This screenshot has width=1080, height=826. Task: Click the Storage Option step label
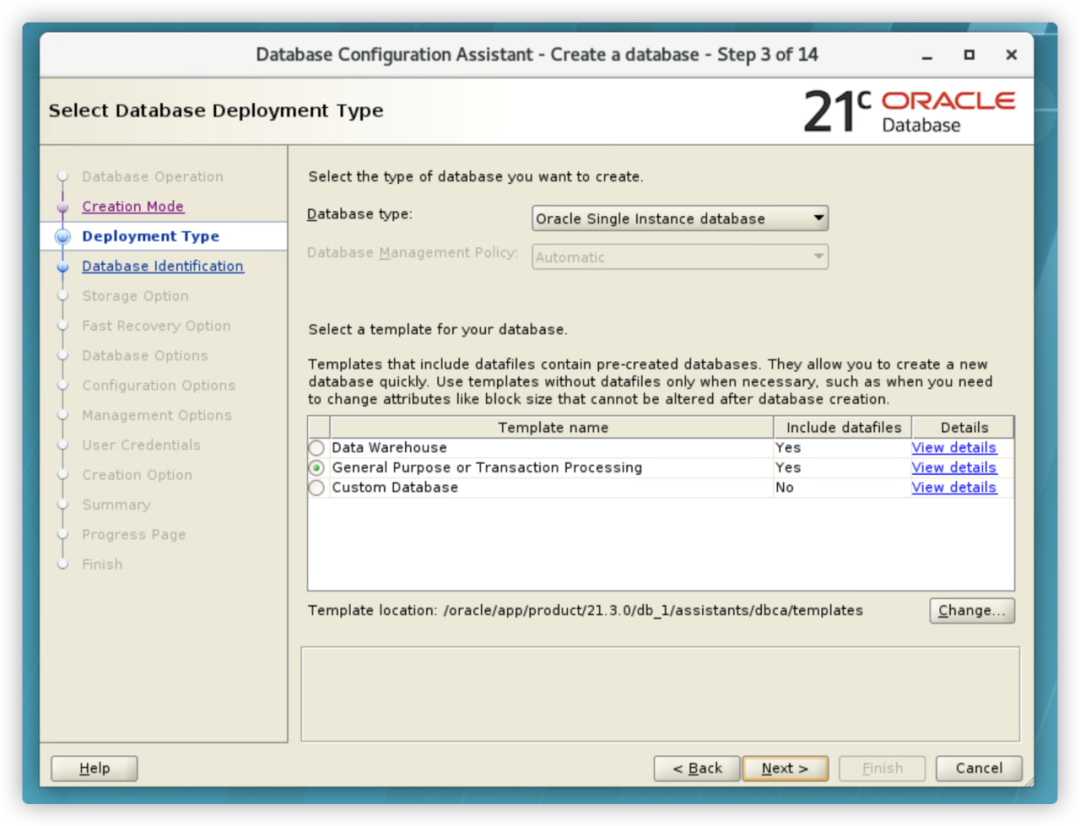pos(135,296)
